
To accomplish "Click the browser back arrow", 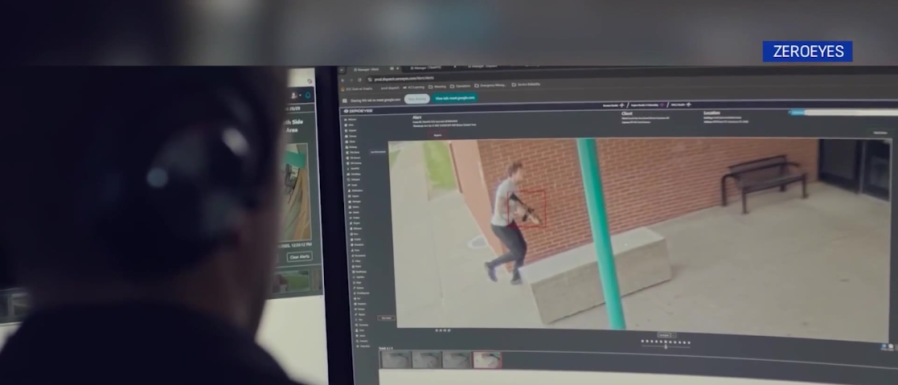I will pyautogui.click(x=343, y=80).
